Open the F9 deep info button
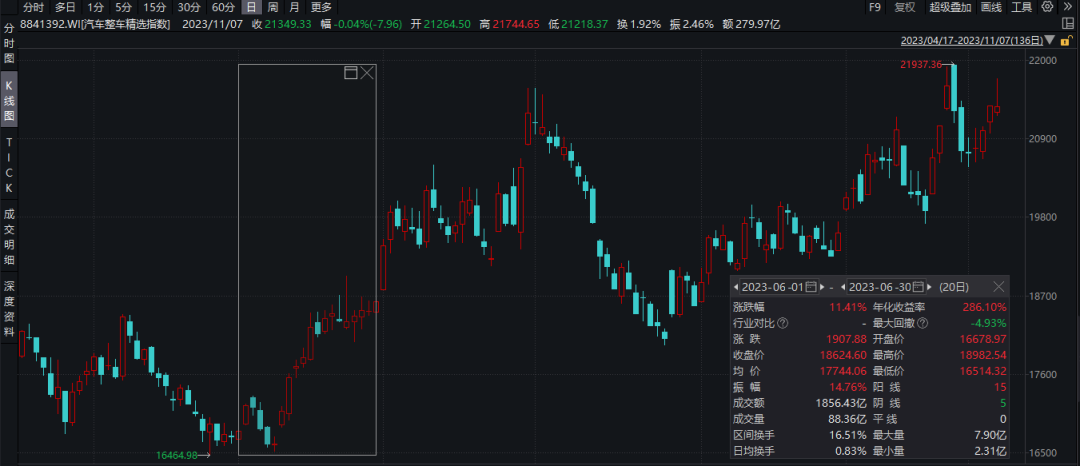 (875, 7)
